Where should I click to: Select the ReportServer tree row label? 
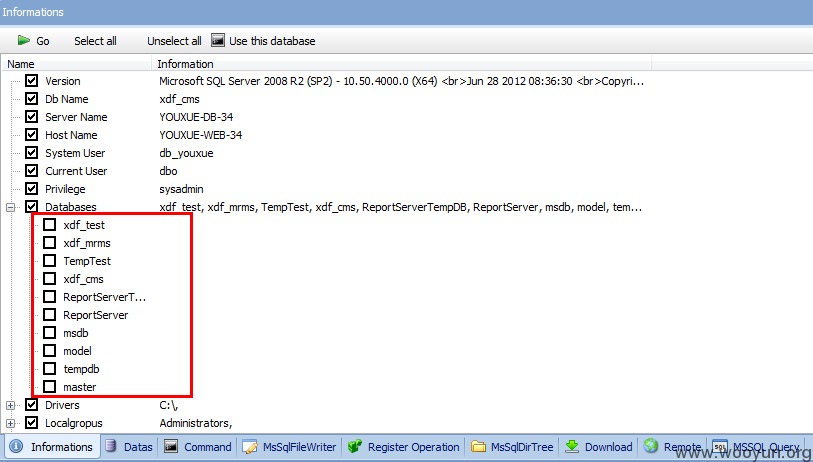coord(95,315)
